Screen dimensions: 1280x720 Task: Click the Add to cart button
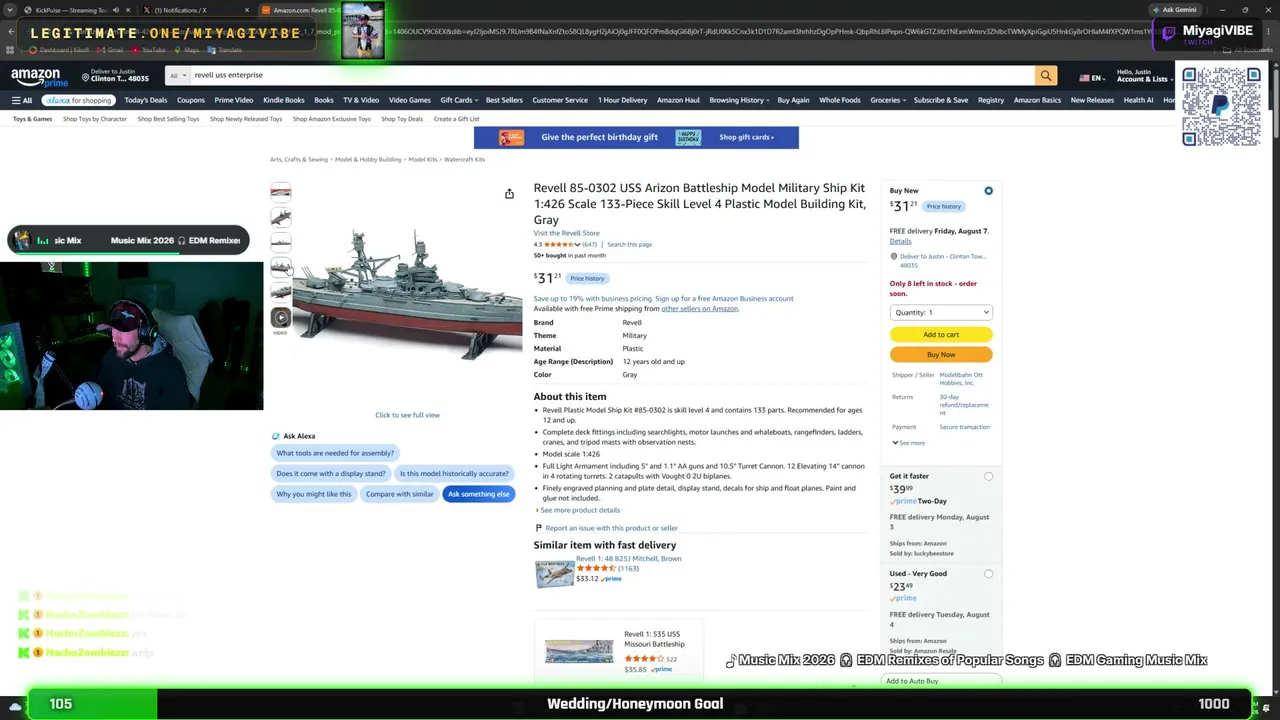pos(941,335)
